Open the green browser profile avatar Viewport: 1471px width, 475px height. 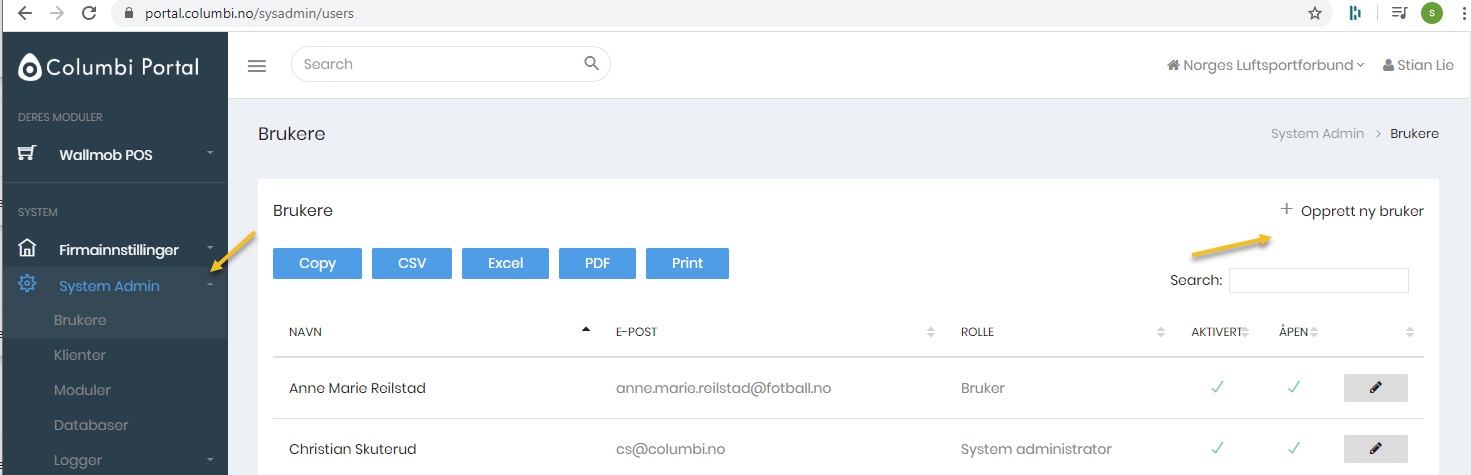click(1432, 14)
